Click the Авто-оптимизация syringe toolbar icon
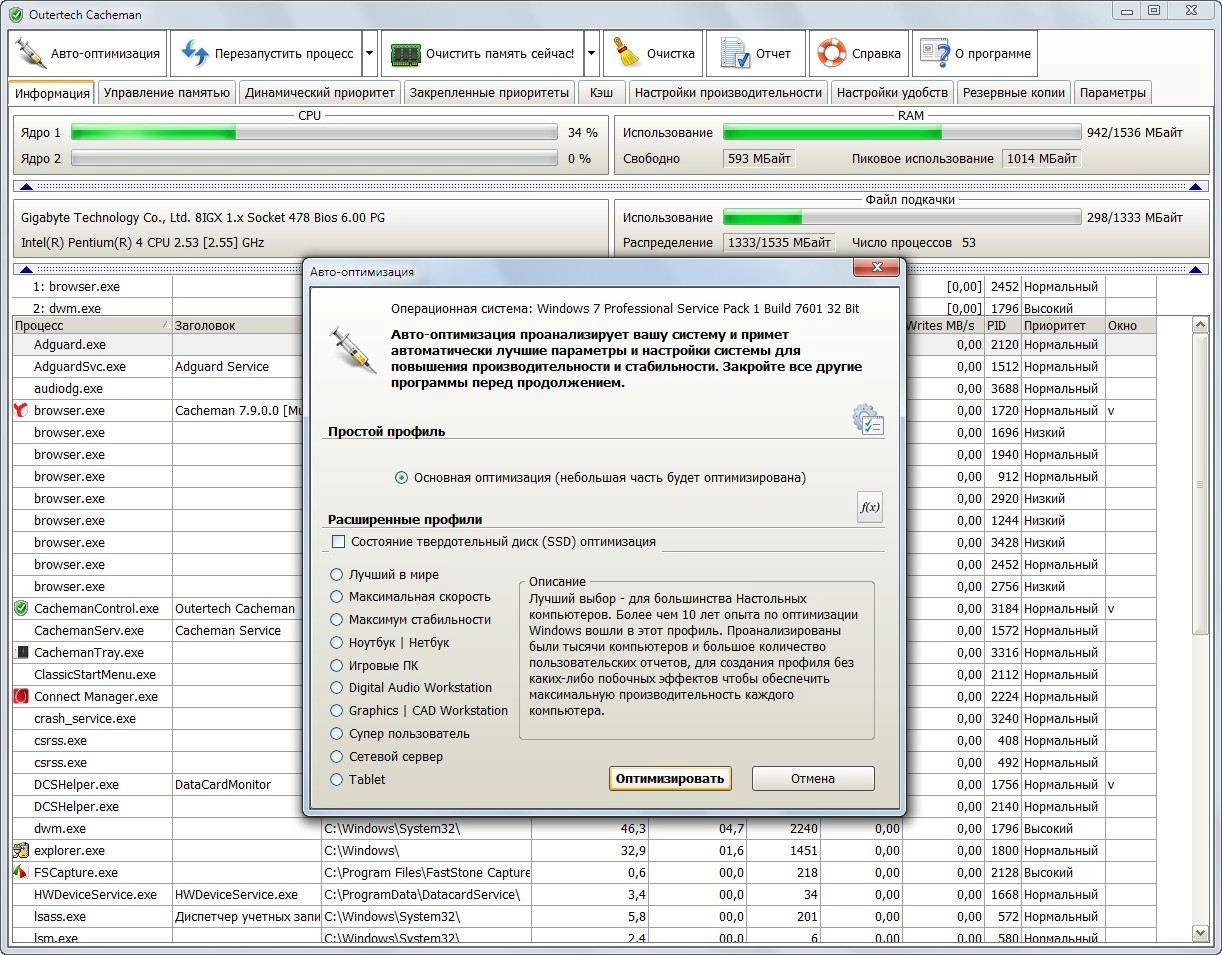Viewport: 1222px width, 955px height. (x=31, y=53)
